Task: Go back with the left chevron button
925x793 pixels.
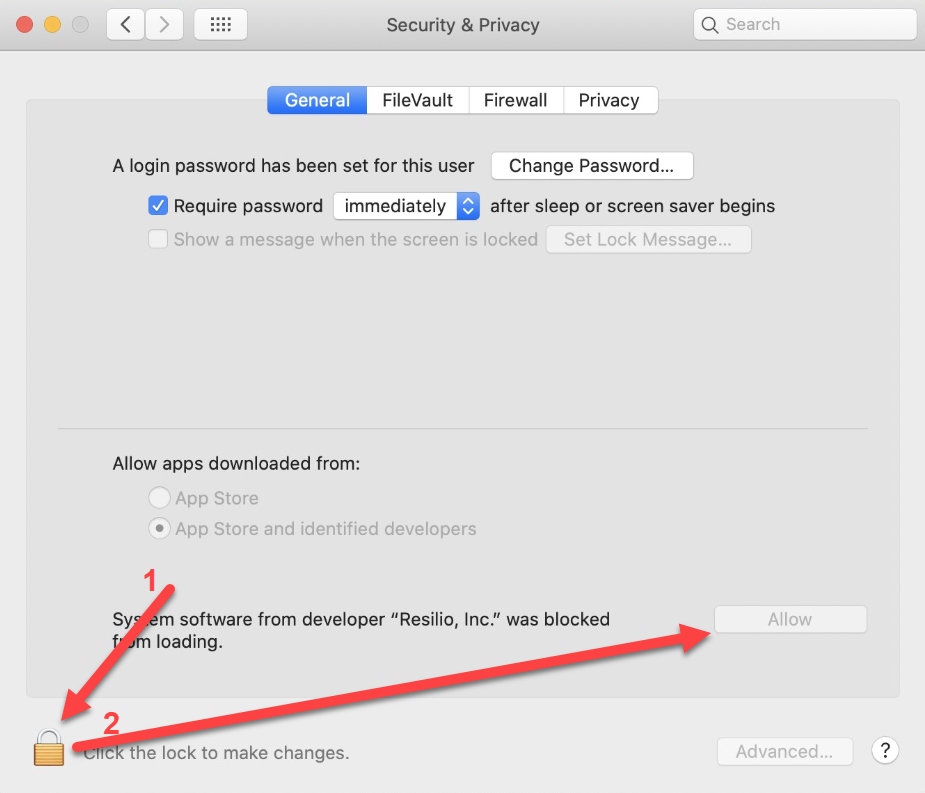Action: pyautogui.click(x=125, y=25)
